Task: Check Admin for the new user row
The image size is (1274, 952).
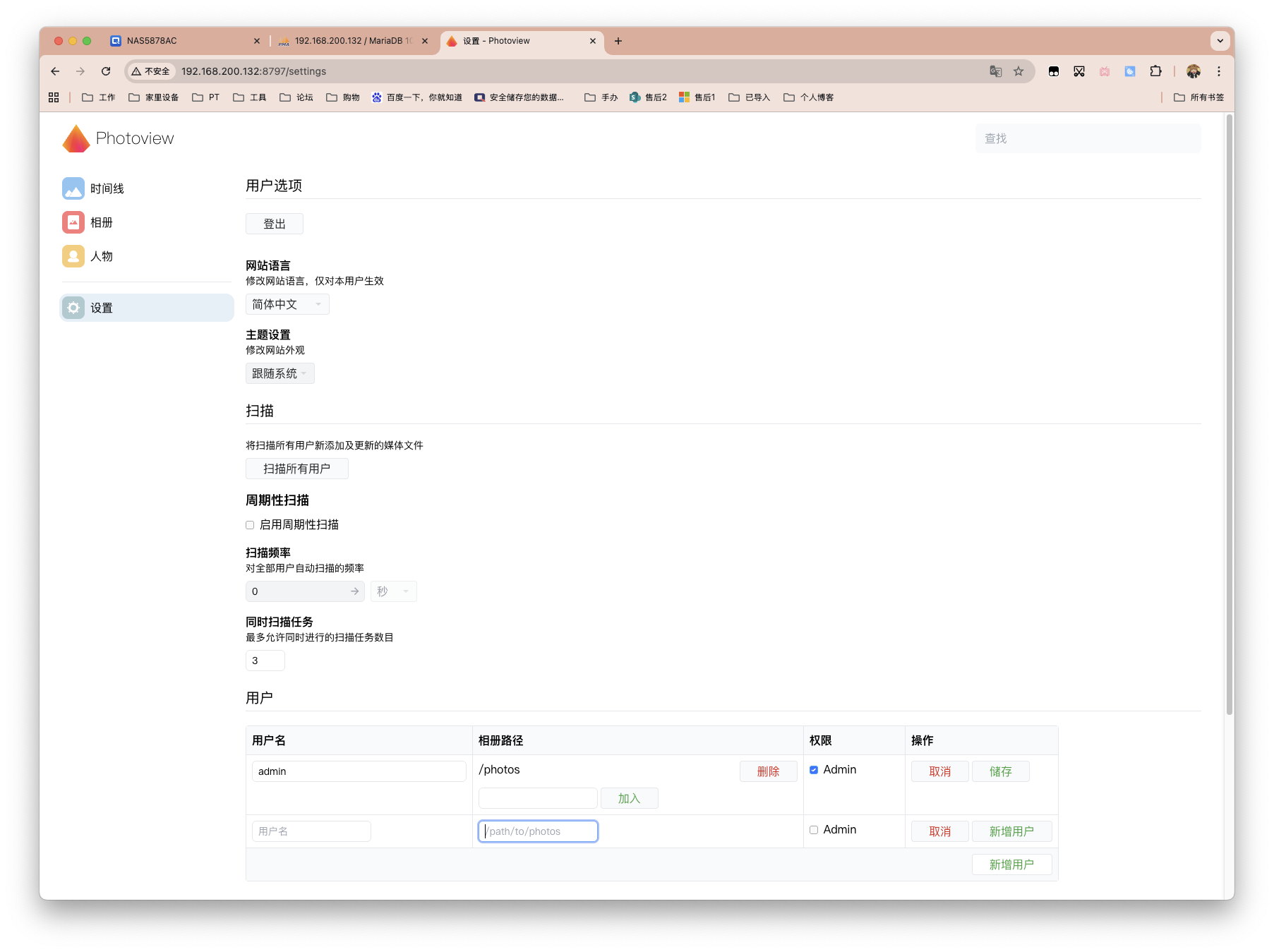Action: point(814,829)
